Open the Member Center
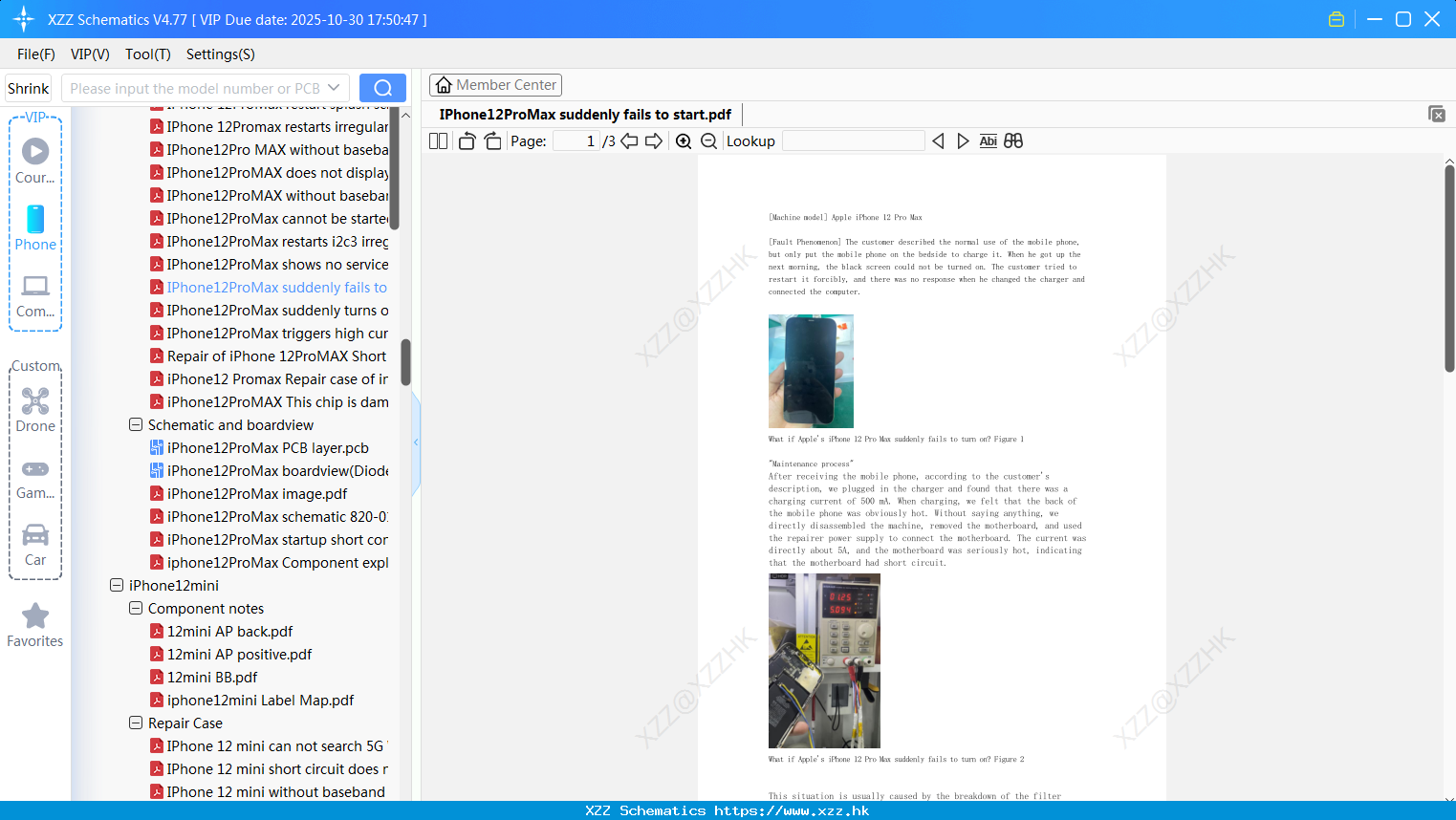Image resolution: width=1456 pixels, height=820 pixels. click(x=495, y=85)
